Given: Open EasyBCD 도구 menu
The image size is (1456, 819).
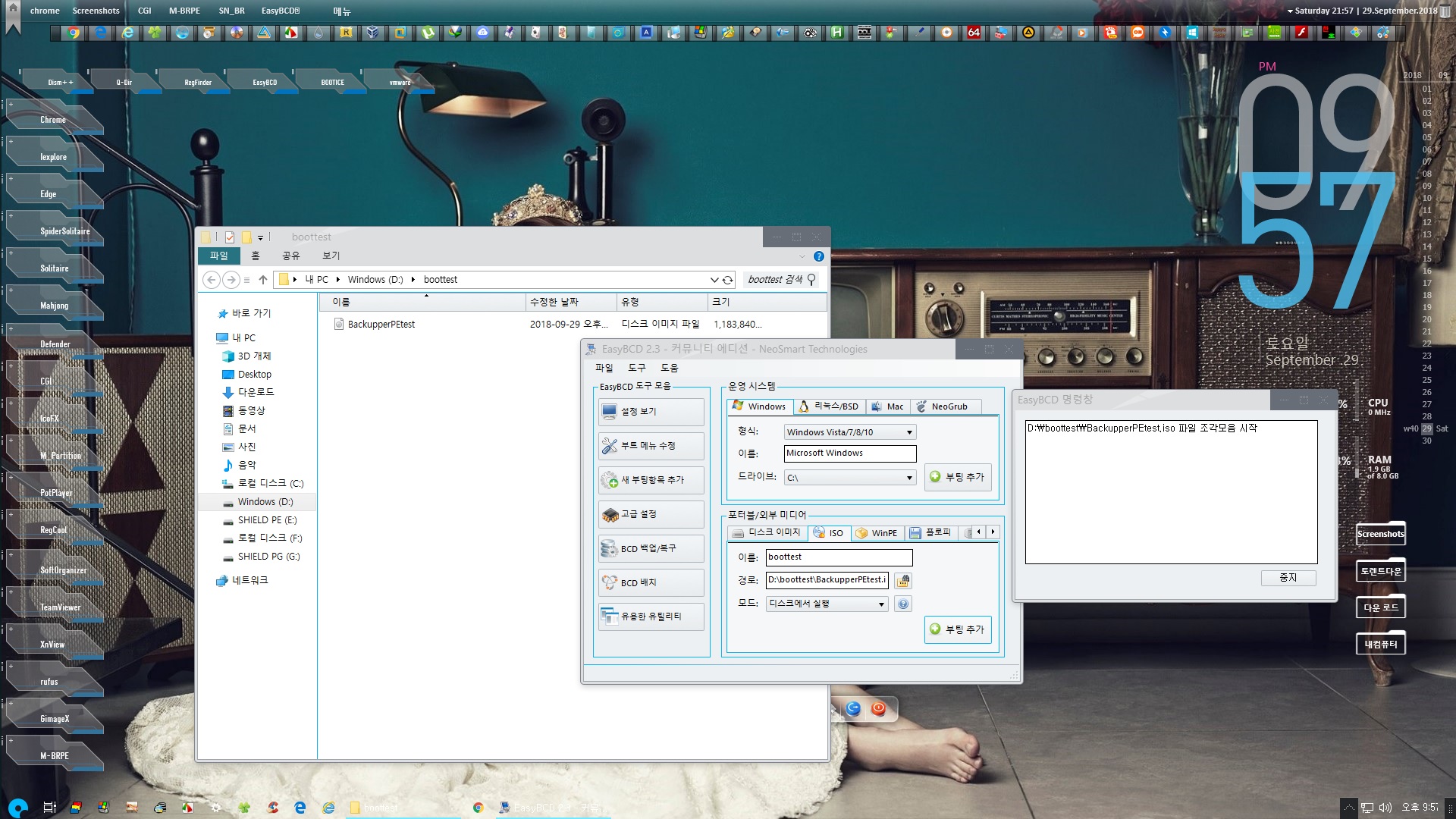Looking at the screenshot, I should click(637, 368).
